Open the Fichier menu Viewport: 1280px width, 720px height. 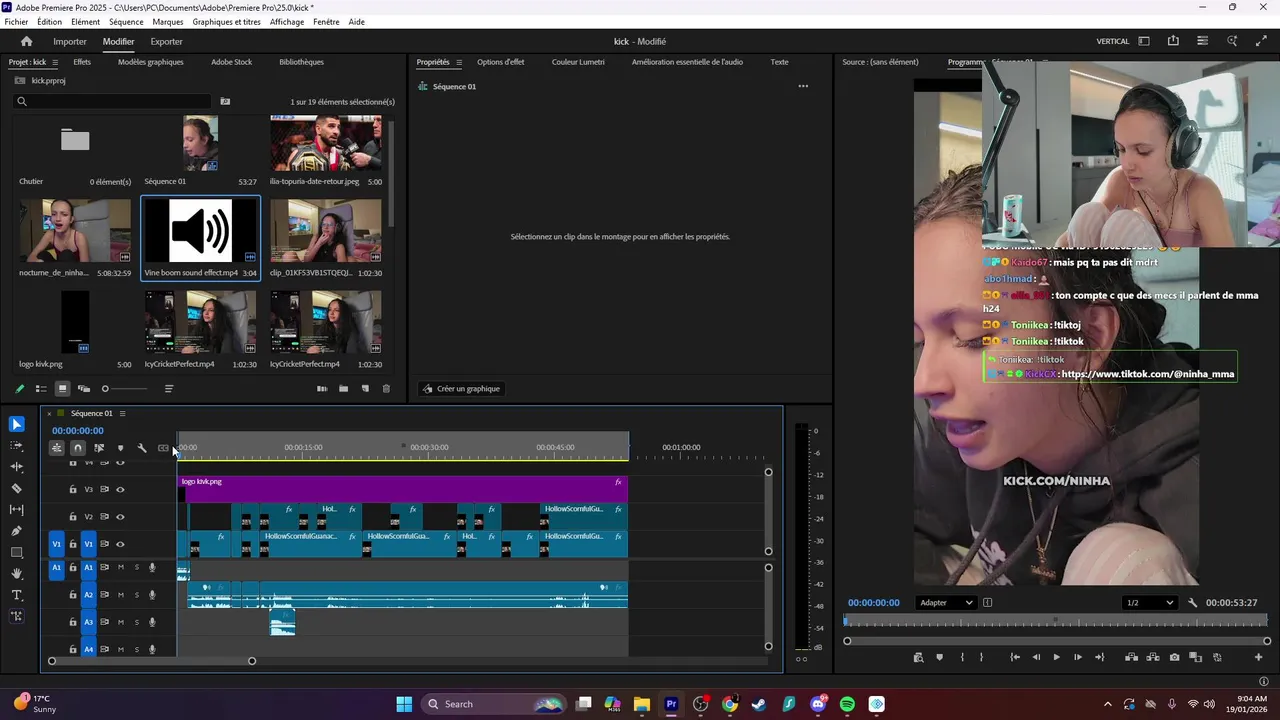[16, 22]
